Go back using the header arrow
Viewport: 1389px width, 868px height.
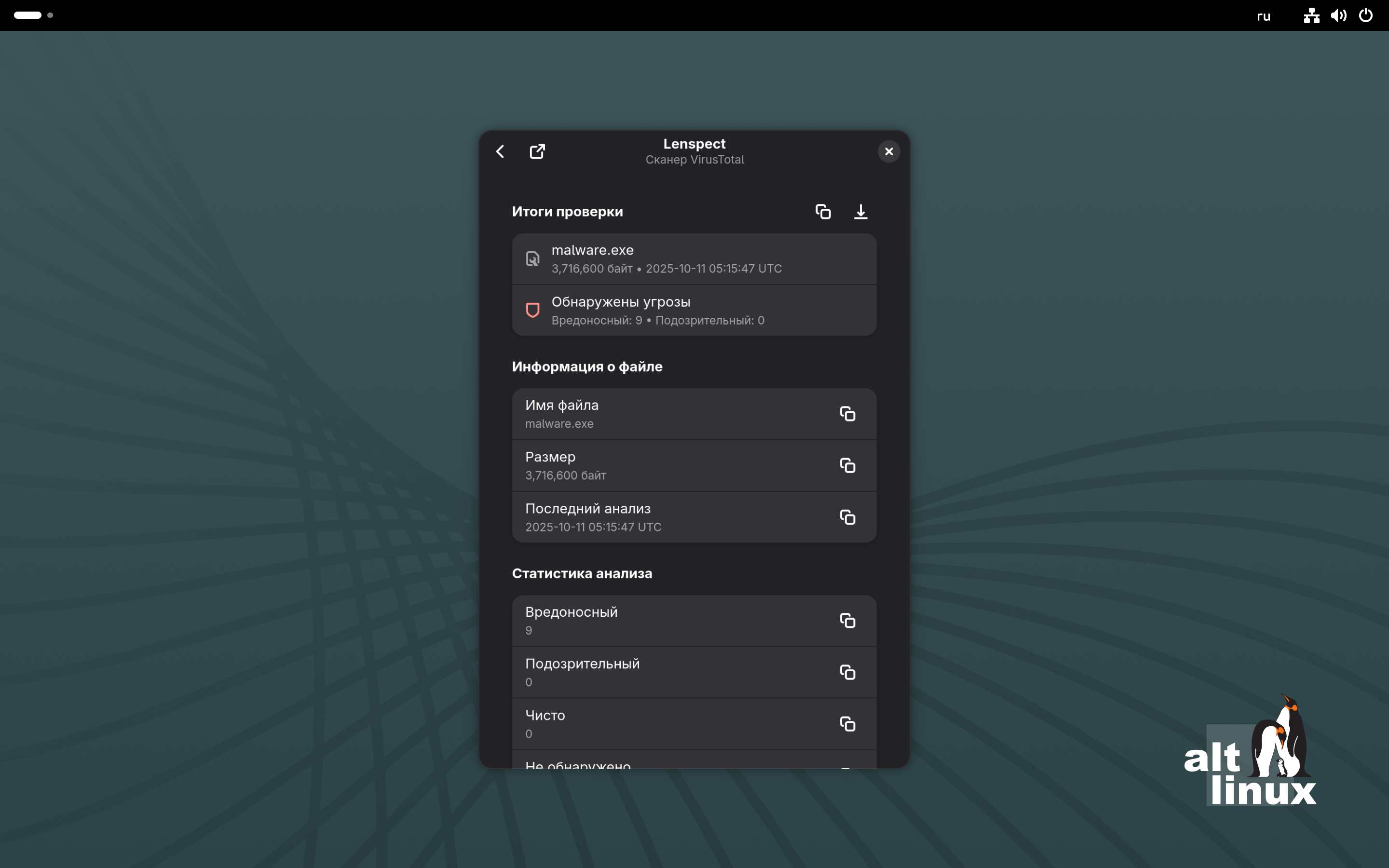(500, 151)
